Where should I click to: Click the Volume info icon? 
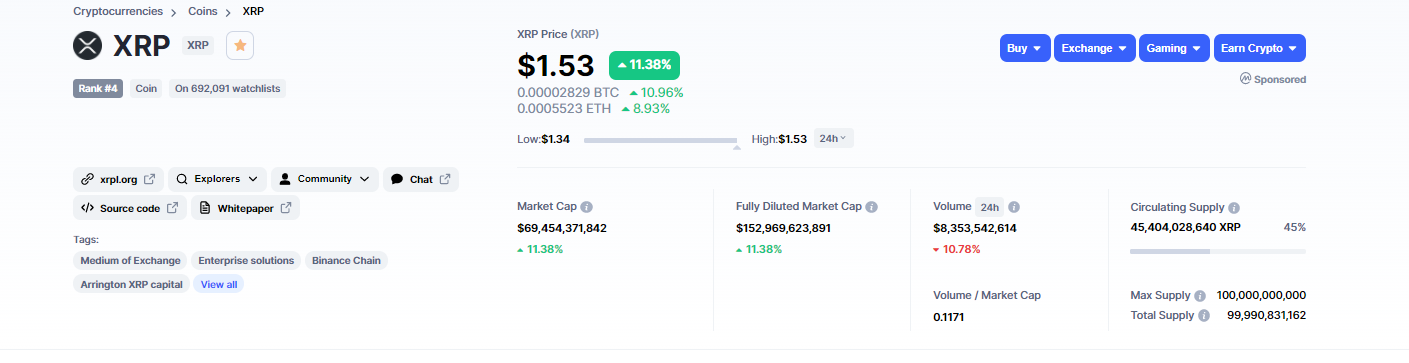(x=1014, y=207)
